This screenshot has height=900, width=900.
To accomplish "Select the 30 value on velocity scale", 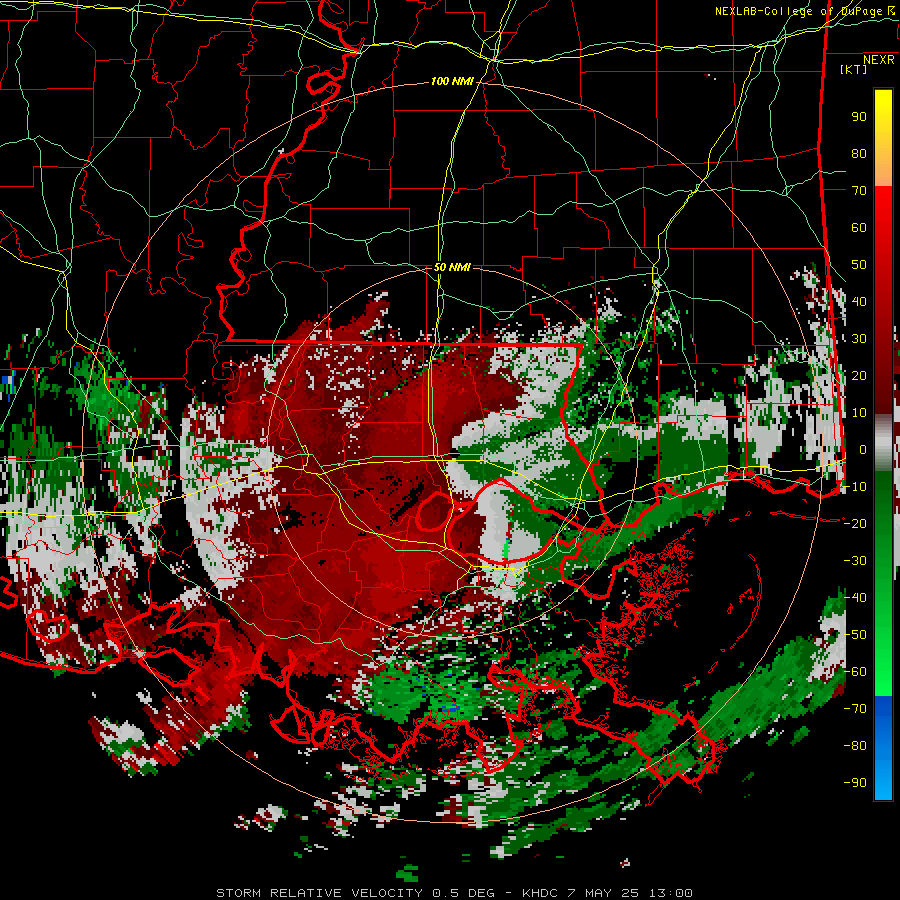I will pos(859,339).
